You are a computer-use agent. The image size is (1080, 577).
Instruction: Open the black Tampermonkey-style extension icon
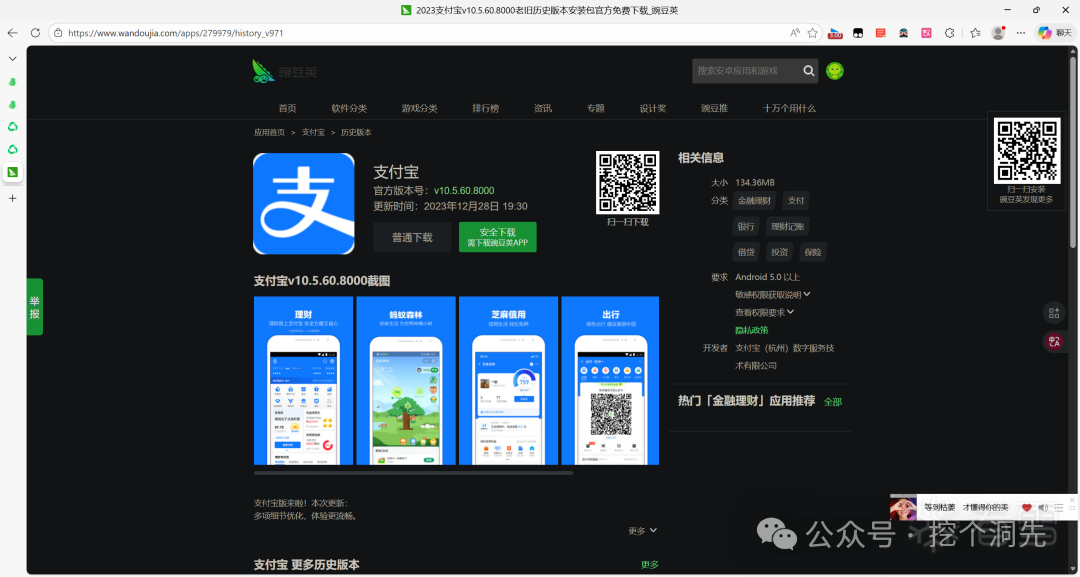click(858, 32)
